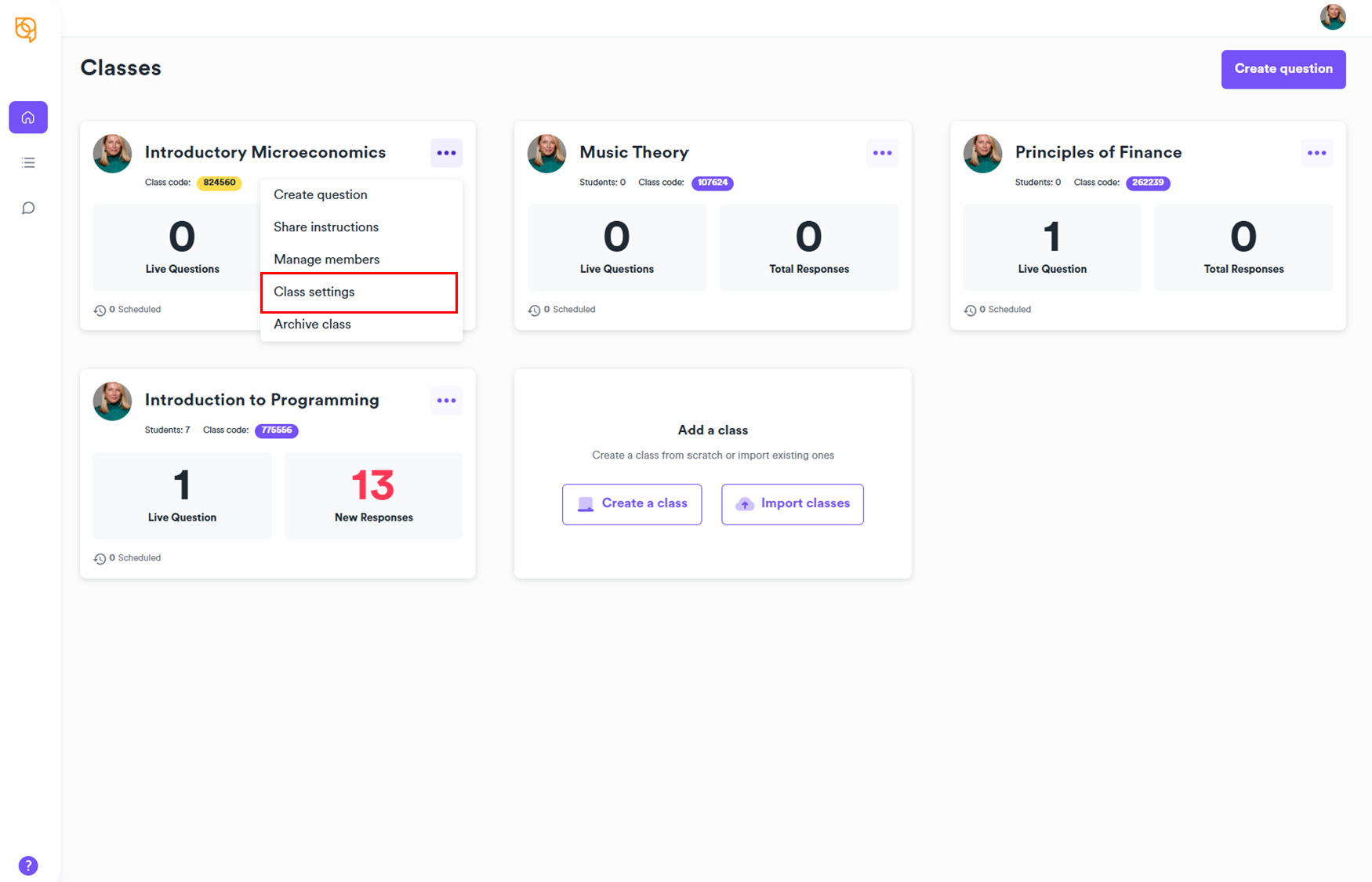Expand the Principles of Finance options menu
This screenshot has width=1372, height=882.
coord(1316,153)
